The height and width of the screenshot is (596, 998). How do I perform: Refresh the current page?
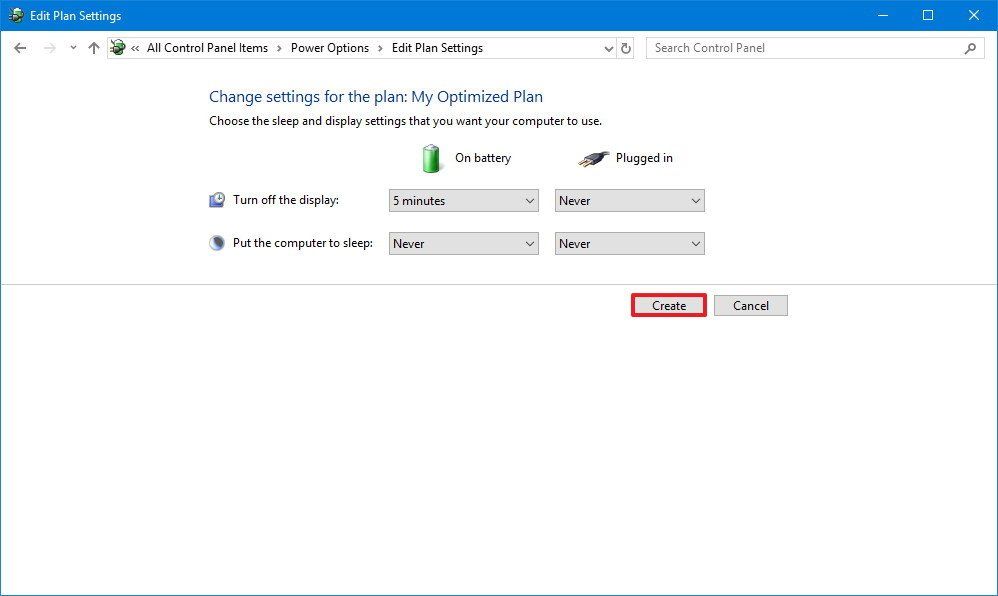pos(625,47)
